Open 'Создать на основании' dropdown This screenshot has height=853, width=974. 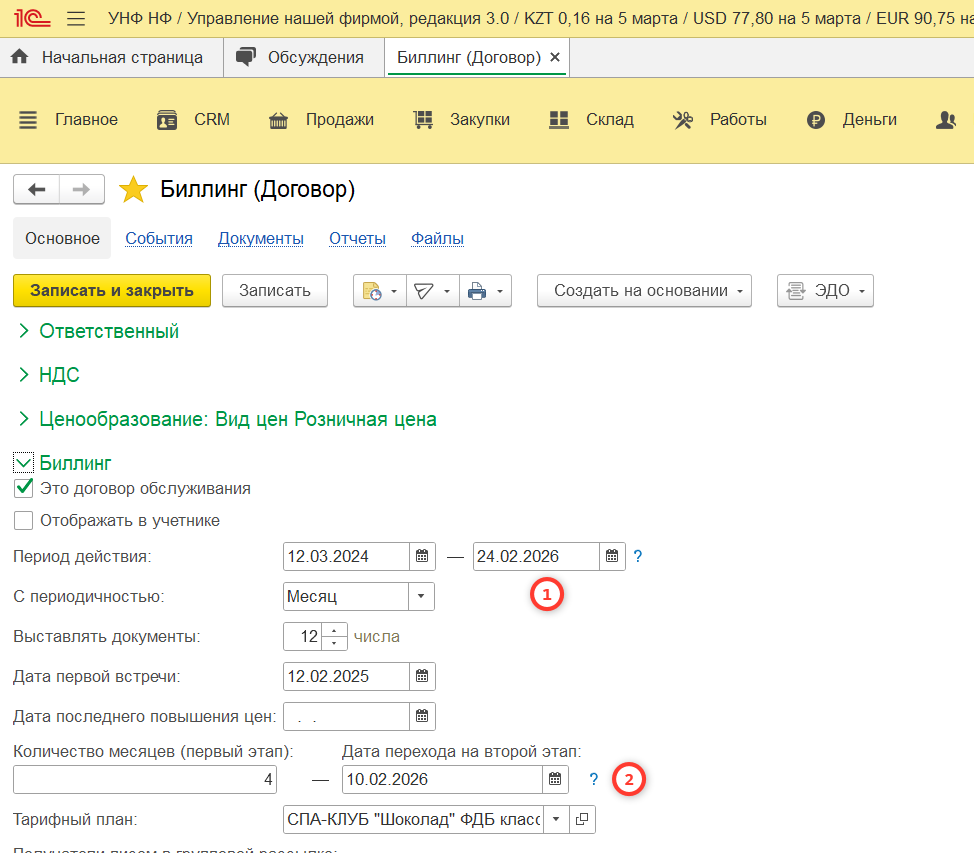(x=644, y=291)
